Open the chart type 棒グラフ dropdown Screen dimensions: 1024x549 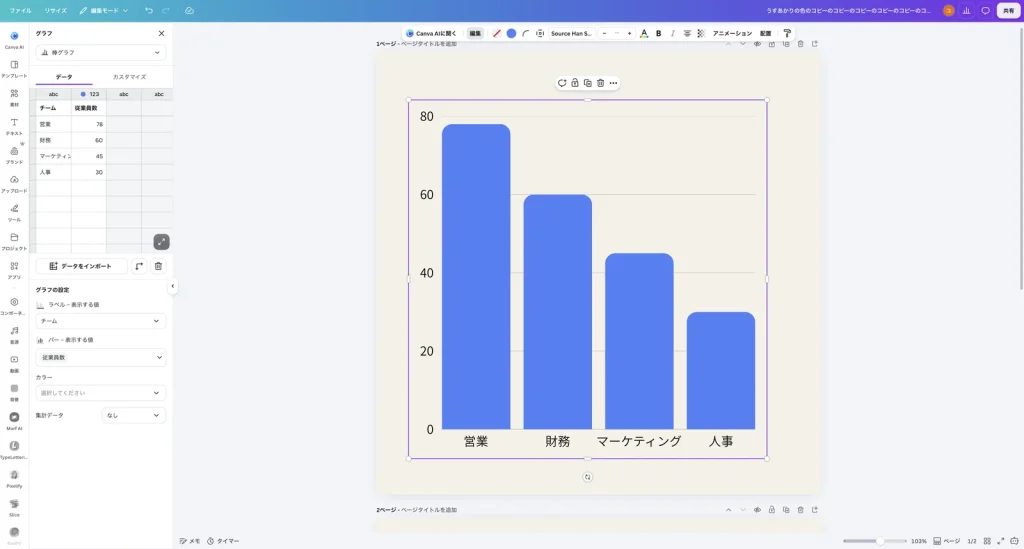coord(101,52)
